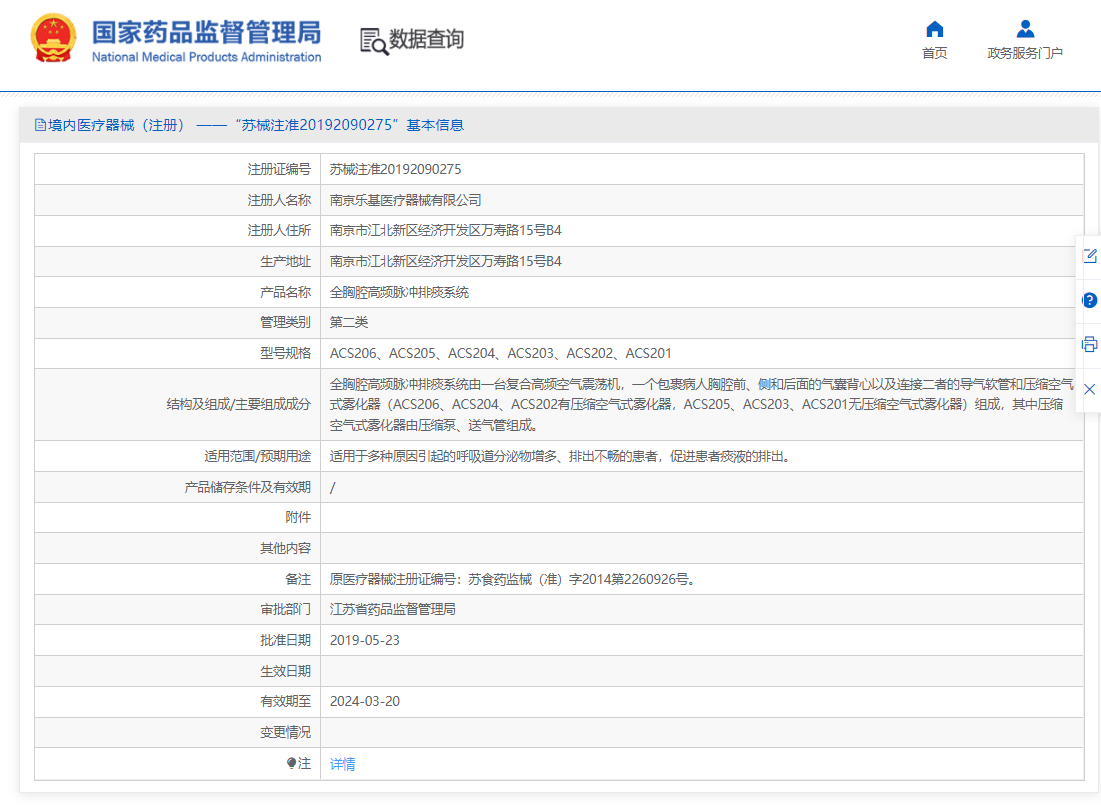Click the 批准日期 row label
The height and width of the screenshot is (809, 1101).
[285, 640]
